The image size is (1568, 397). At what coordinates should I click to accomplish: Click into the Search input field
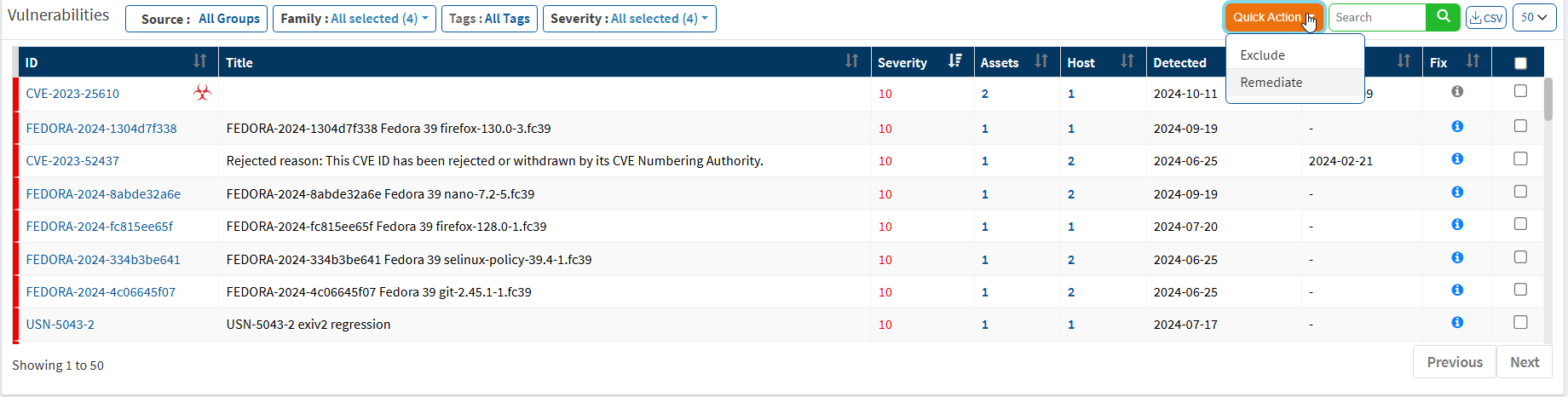(1376, 18)
